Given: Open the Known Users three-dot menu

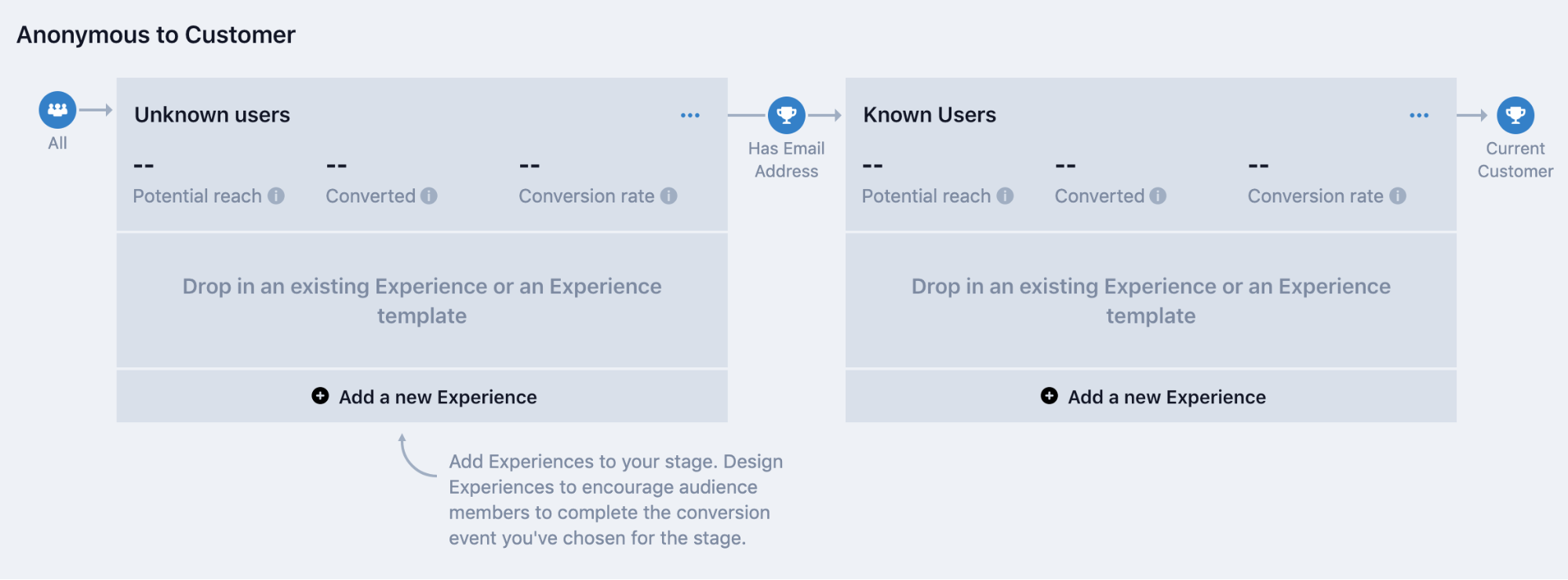Looking at the screenshot, I should click(x=1419, y=115).
